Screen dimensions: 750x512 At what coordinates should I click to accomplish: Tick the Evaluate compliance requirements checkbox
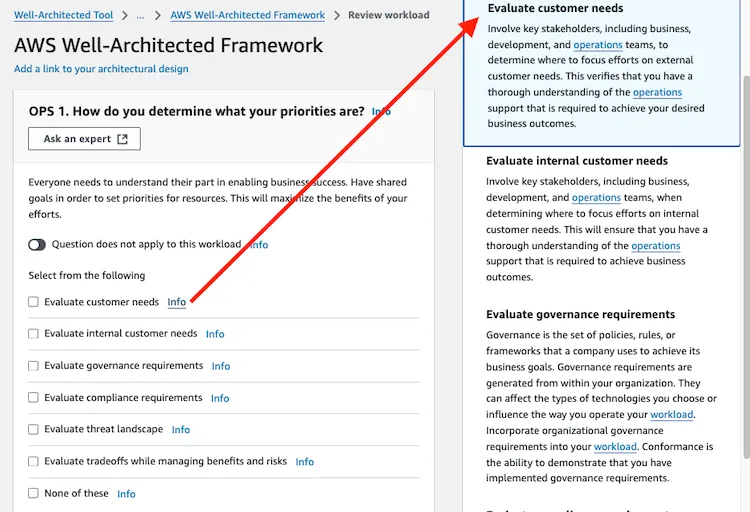point(33,398)
